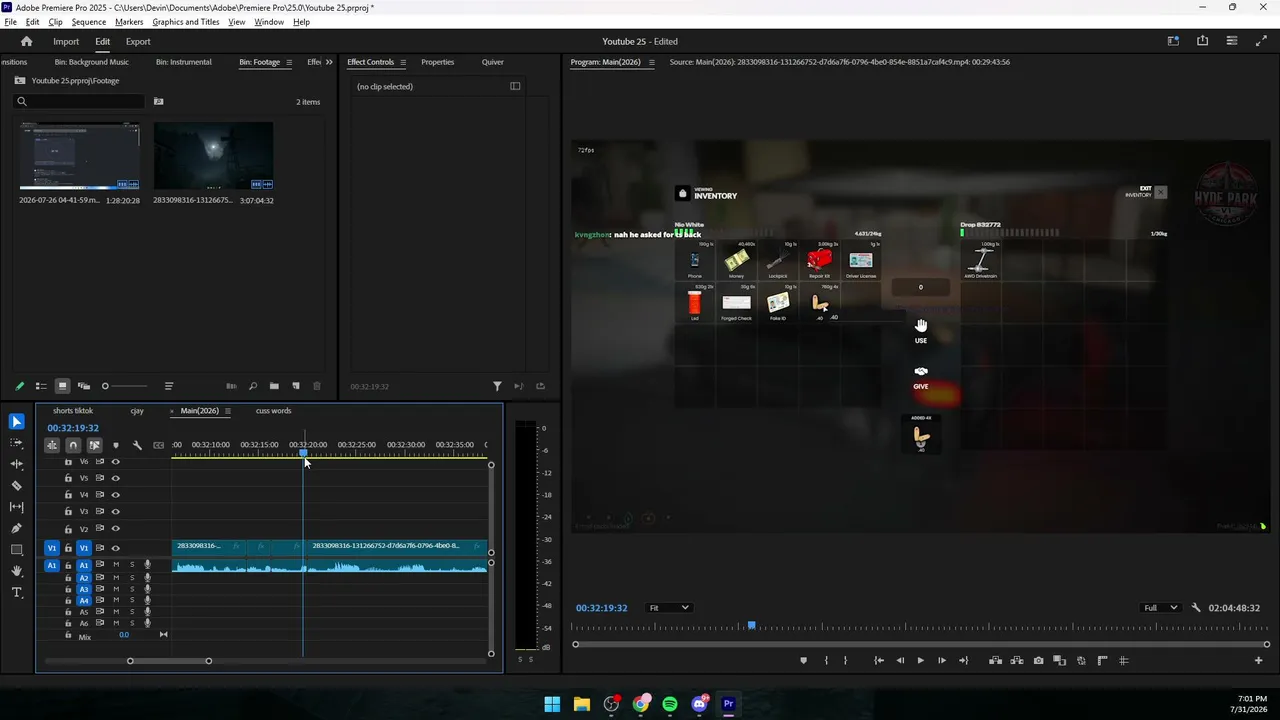The image size is (1280, 720).
Task: Open Main(2026) timeline panel menu
Action: [228, 411]
